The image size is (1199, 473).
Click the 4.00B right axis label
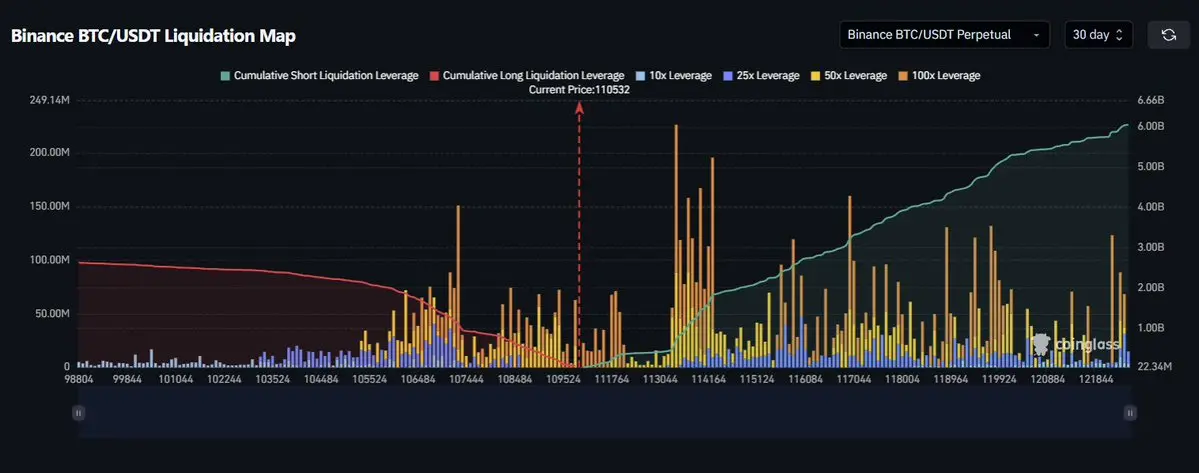click(1150, 207)
